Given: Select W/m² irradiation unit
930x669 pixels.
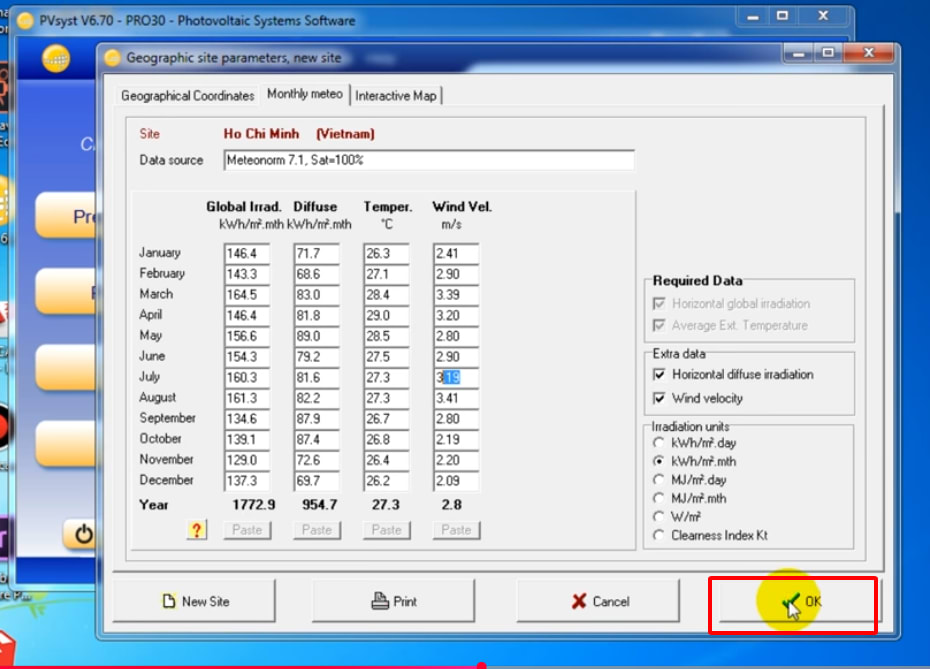Looking at the screenshot, I should (658, 517).
